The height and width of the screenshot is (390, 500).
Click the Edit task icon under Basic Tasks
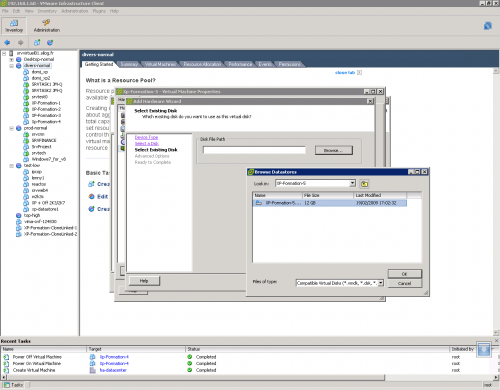click(91, 196)
